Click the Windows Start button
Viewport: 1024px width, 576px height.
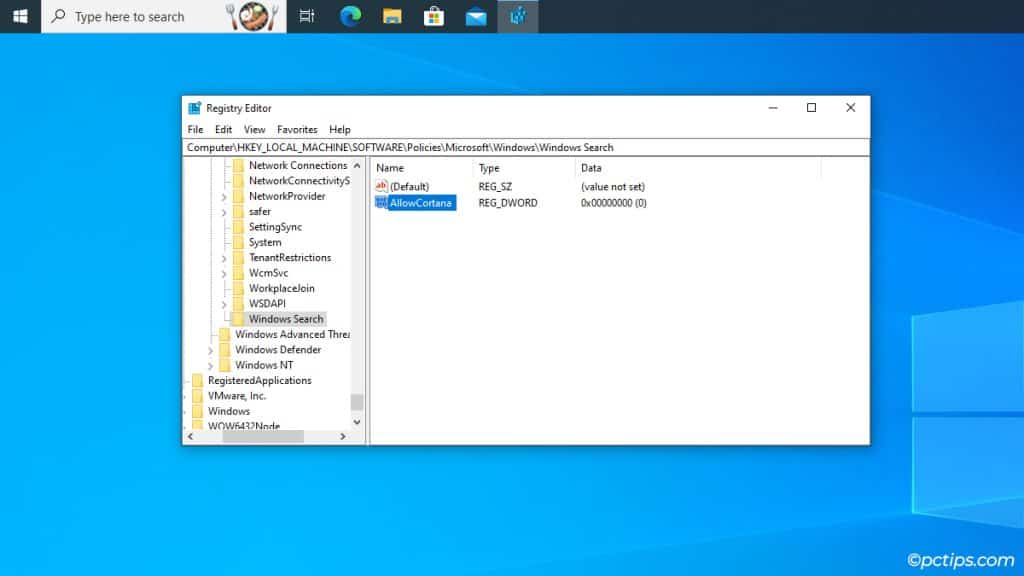[19, 16]
